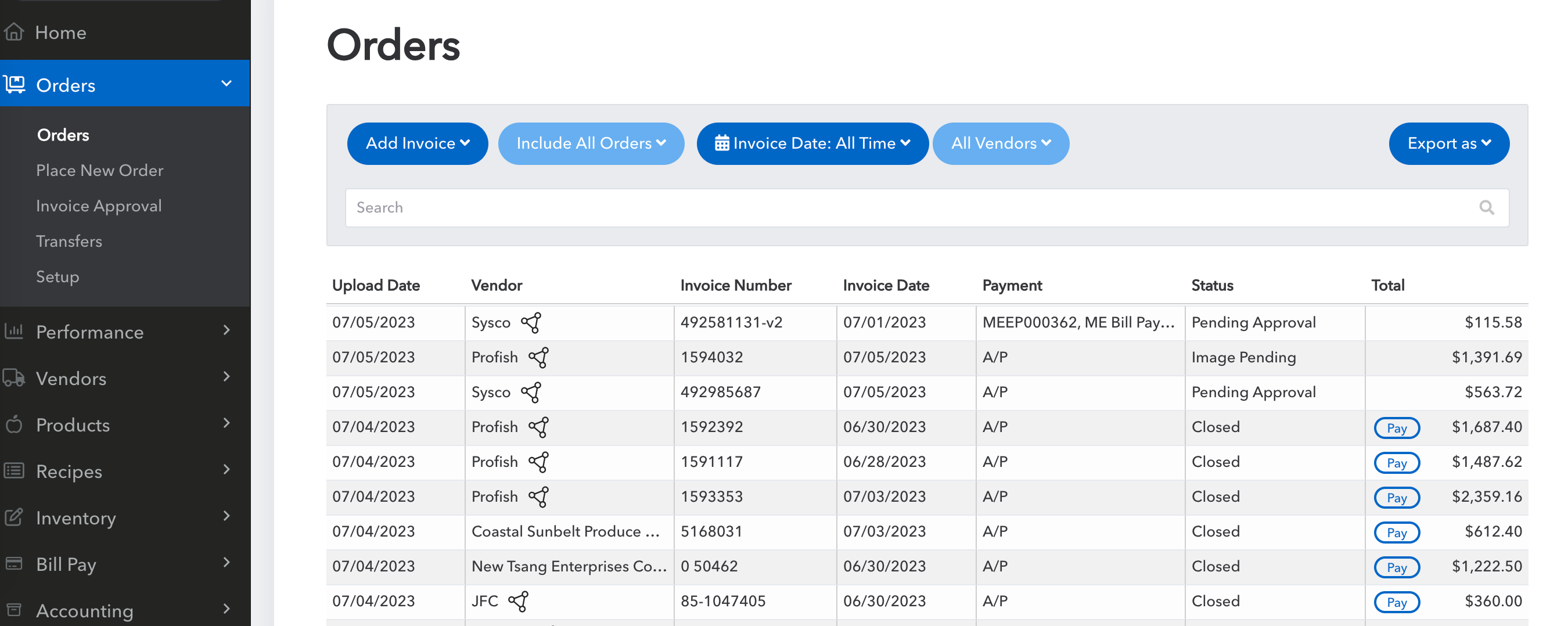Open the Invoice Date: All Time filter
The height and width of the screenshot is (626, 1568).
pyautogui.click(x=811, y=143)
